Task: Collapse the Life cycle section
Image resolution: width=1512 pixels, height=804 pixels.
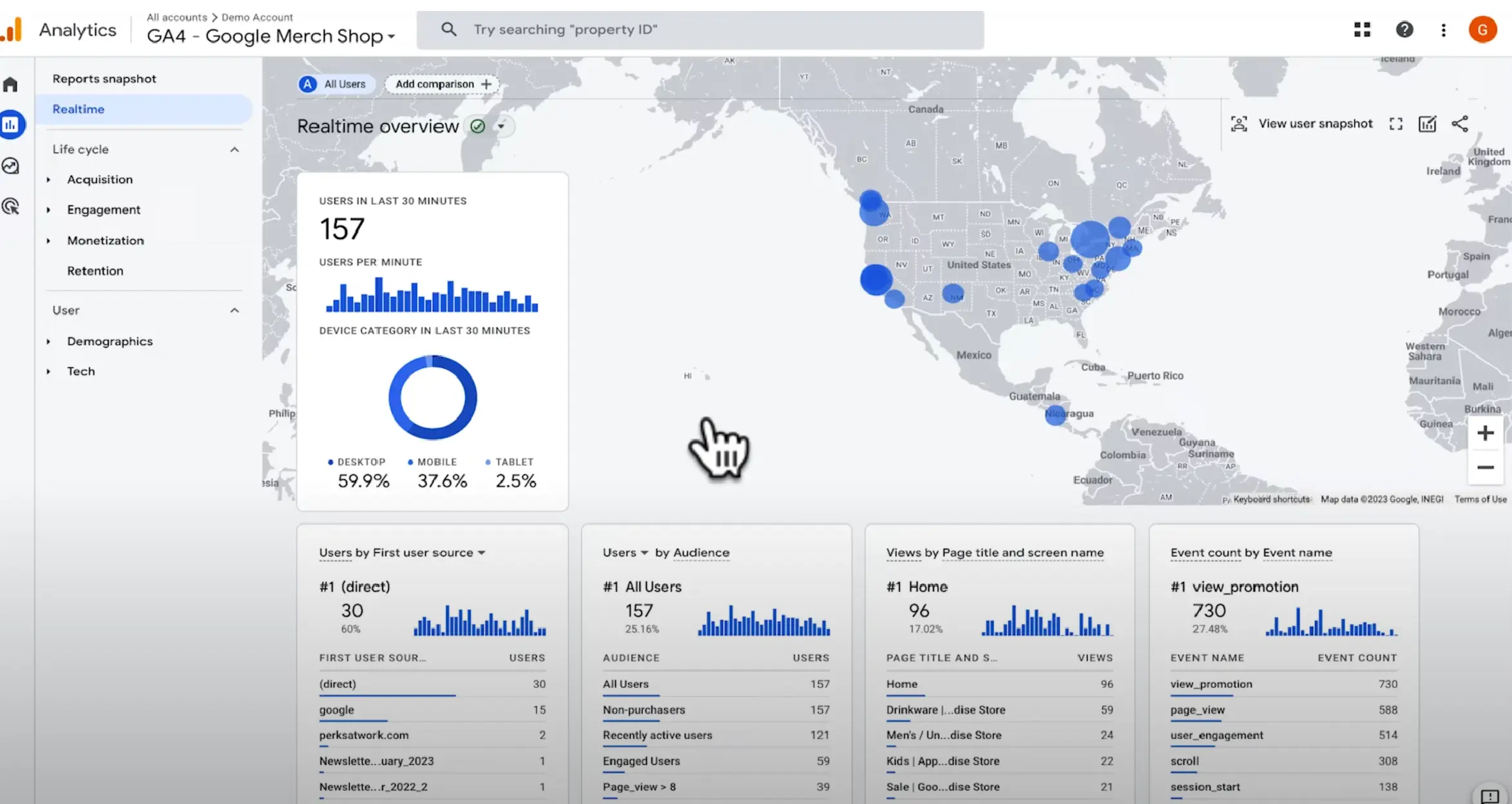Action: [234, 149]
